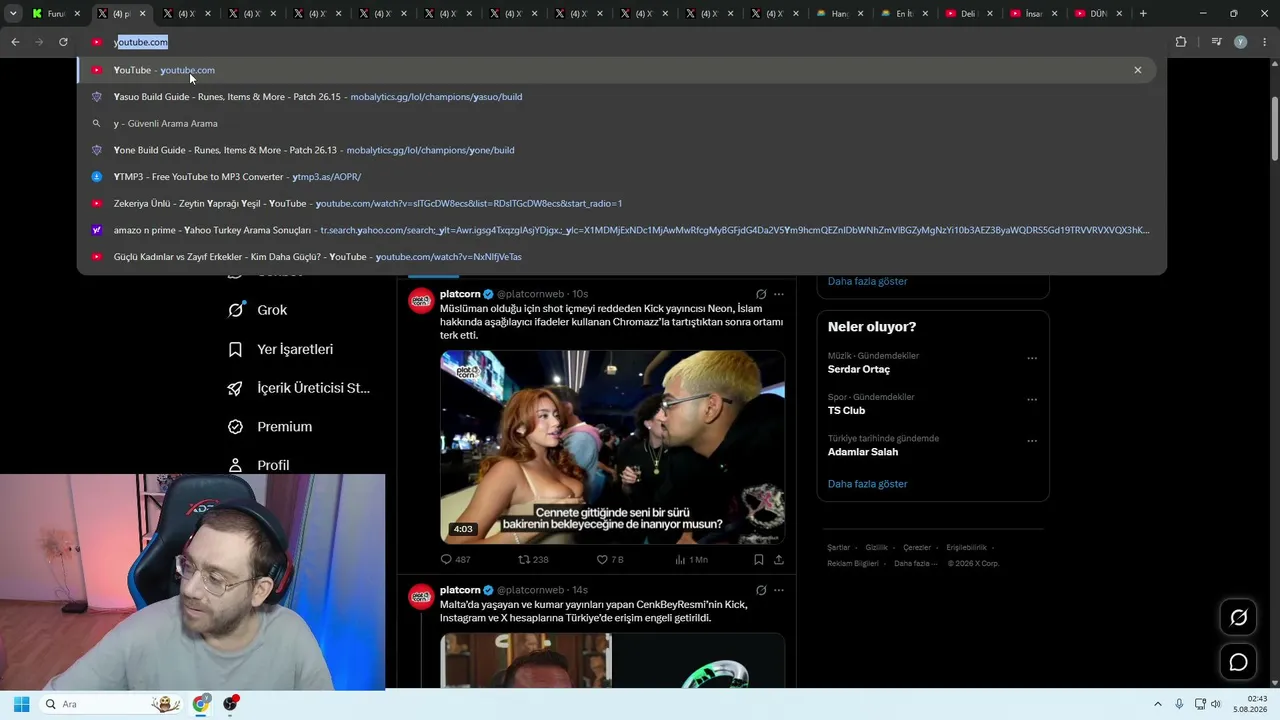The height and width of the screenshot is (720, 1280).
Task: Switch to the İnsar YouTube tab
Action: 1034,14
